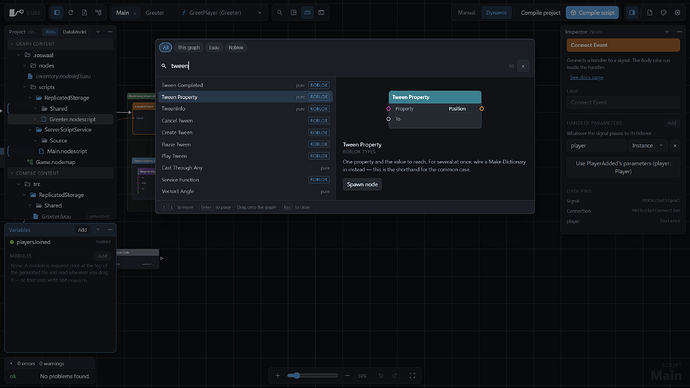Collapse the .roswaal folder
Viewport: 690px width, 388px height.
(18, 55)
